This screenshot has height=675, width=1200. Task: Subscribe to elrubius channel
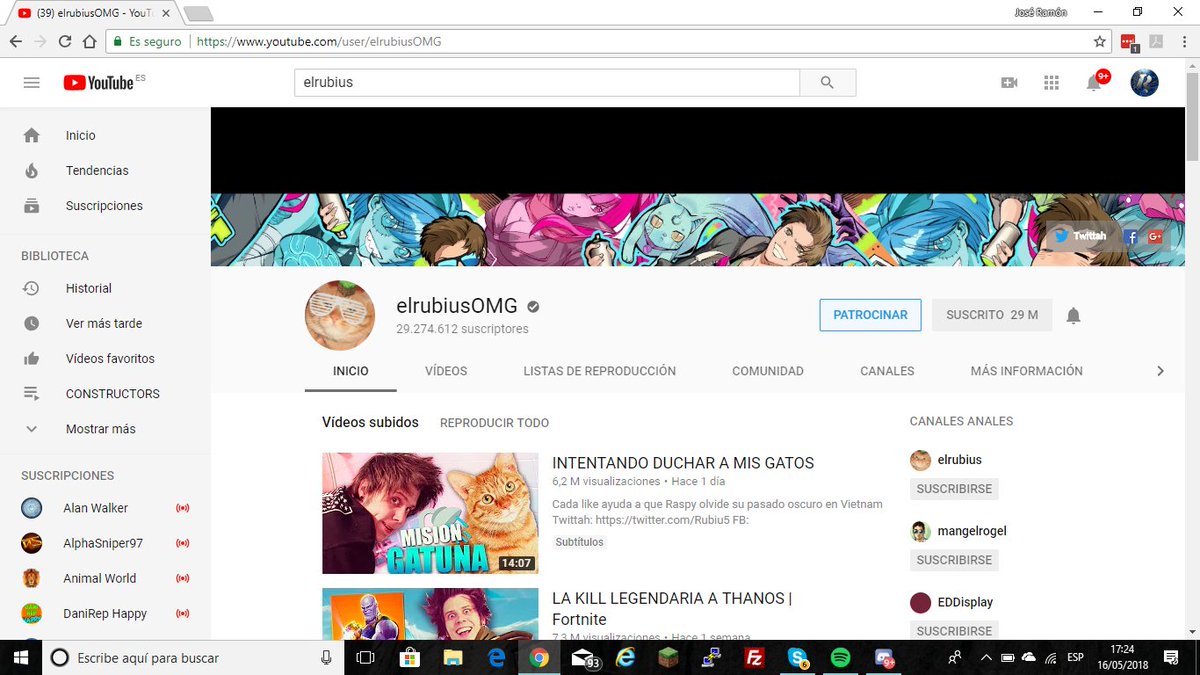954,489
